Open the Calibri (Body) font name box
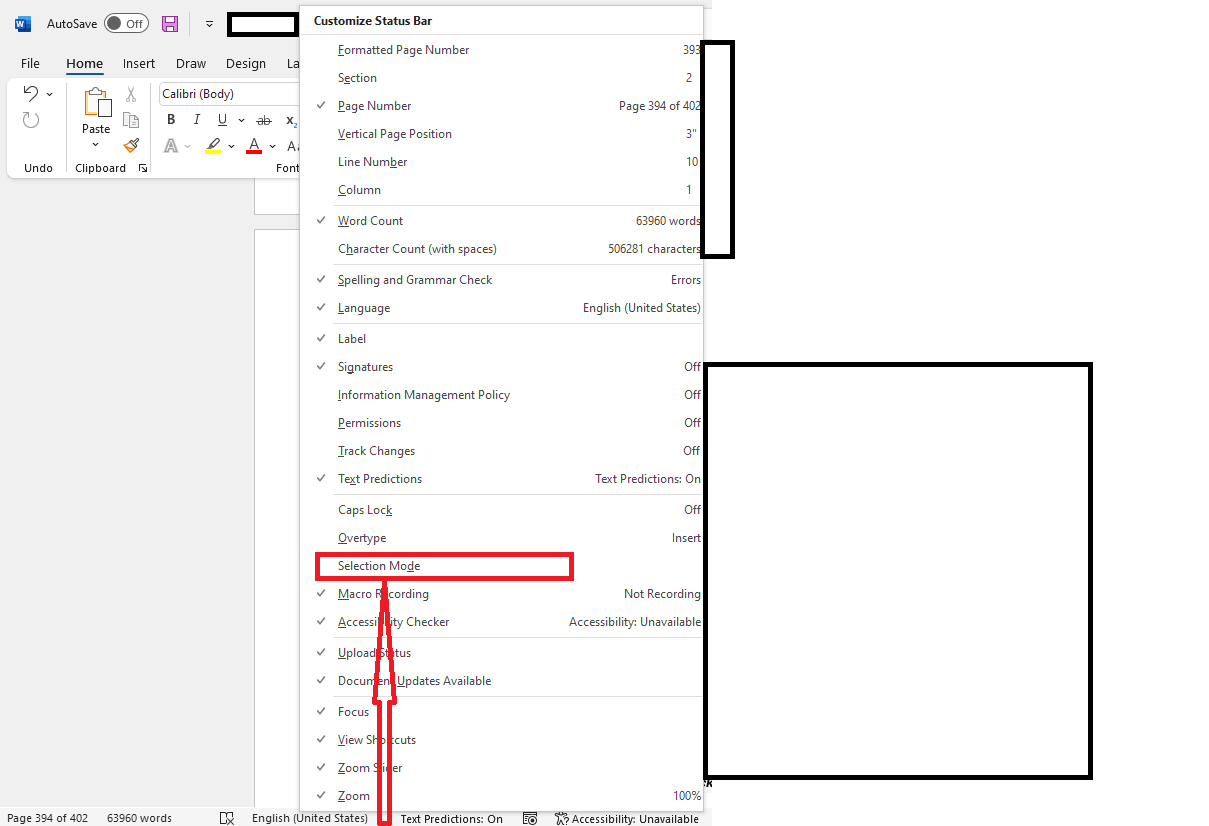This screenshot has width=1209, height=826. (x=230, y=94)
